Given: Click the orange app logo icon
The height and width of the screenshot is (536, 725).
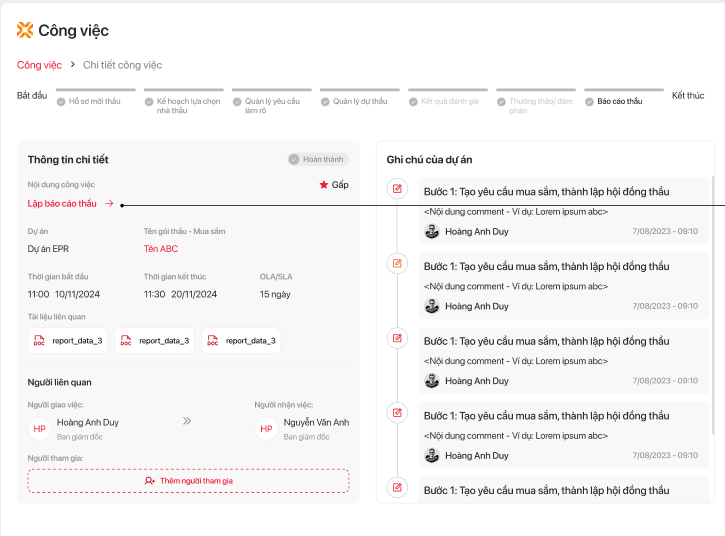Looking at the screenshot, I should 25,30.
